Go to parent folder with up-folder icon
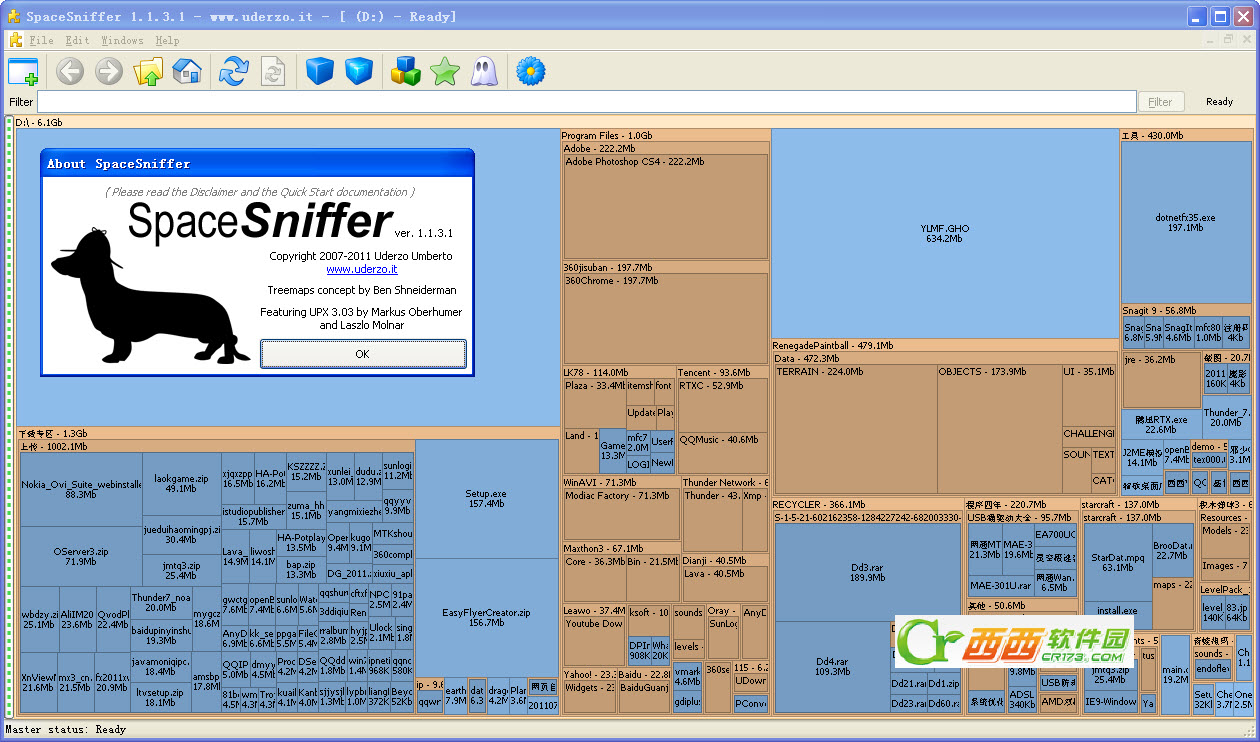 click(x=149, y=71)
